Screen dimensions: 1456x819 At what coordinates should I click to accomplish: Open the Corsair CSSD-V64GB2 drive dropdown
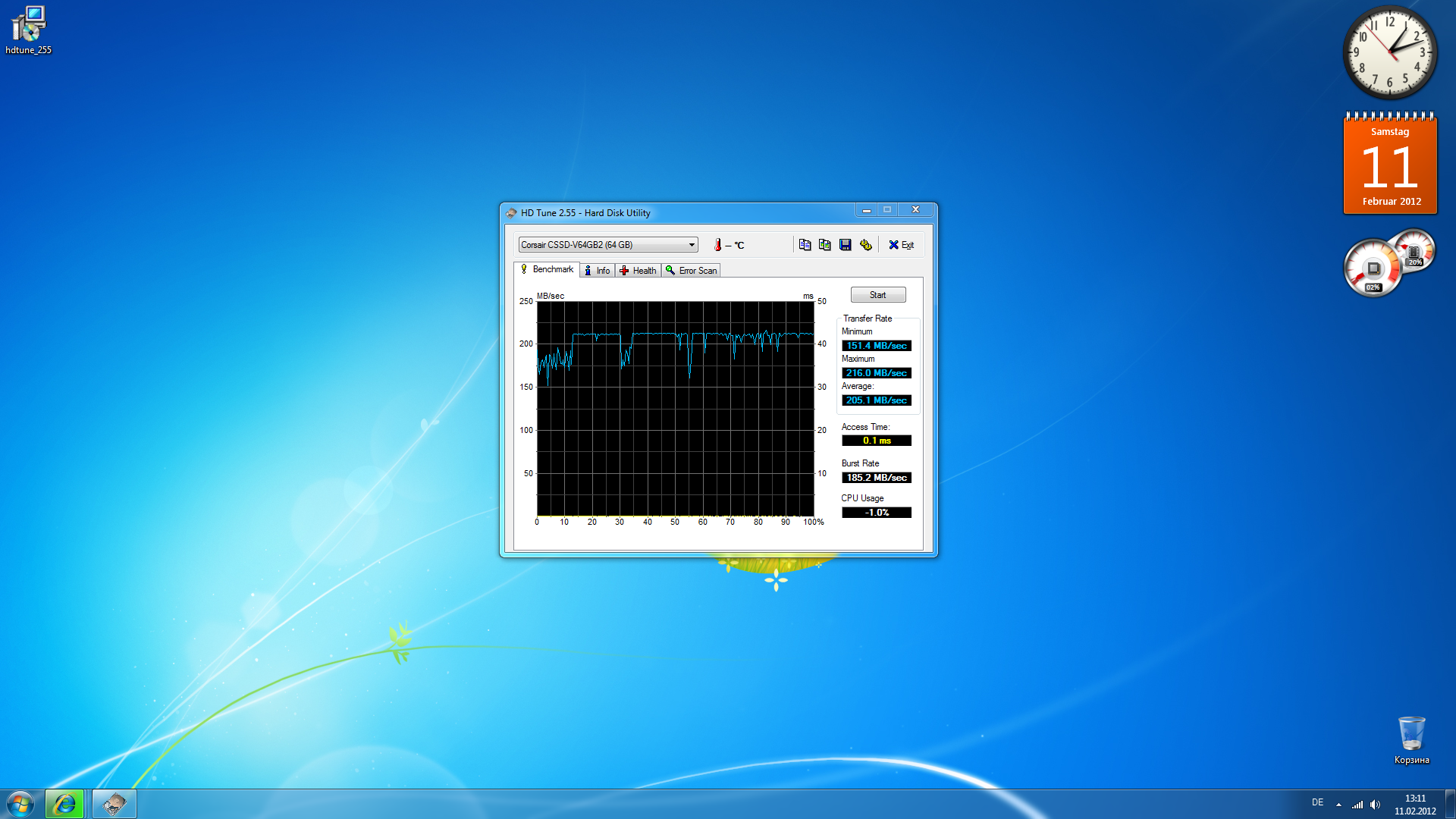[x=608, y=245]
